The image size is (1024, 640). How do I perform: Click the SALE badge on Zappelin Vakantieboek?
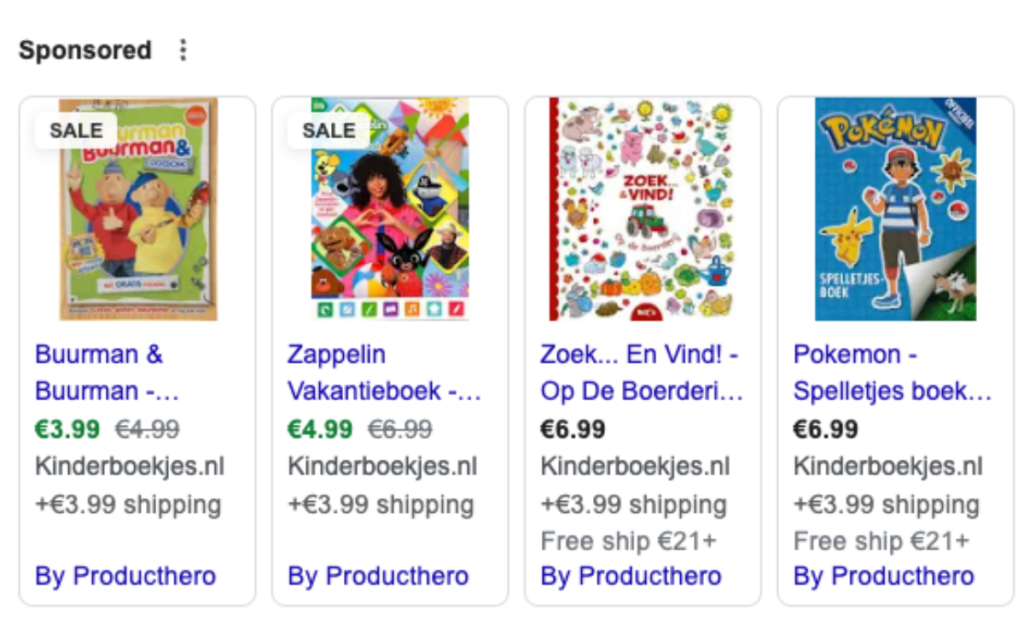tap(329, 130)
